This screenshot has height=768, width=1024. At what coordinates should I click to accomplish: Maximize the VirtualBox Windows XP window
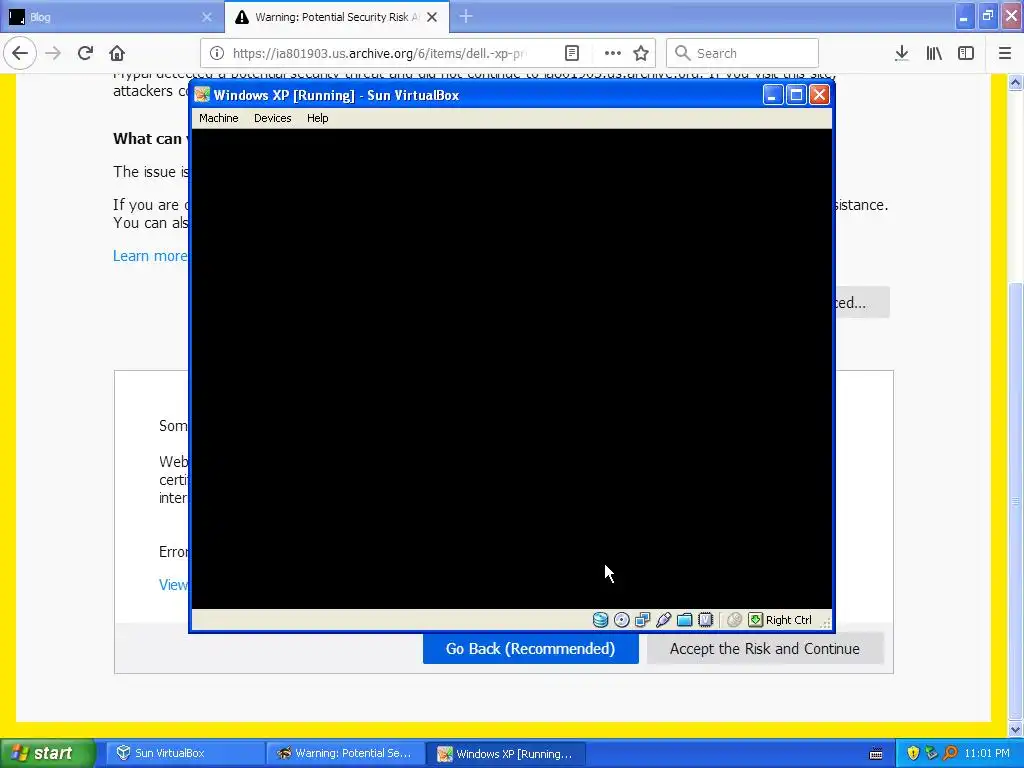pos(796,95)
